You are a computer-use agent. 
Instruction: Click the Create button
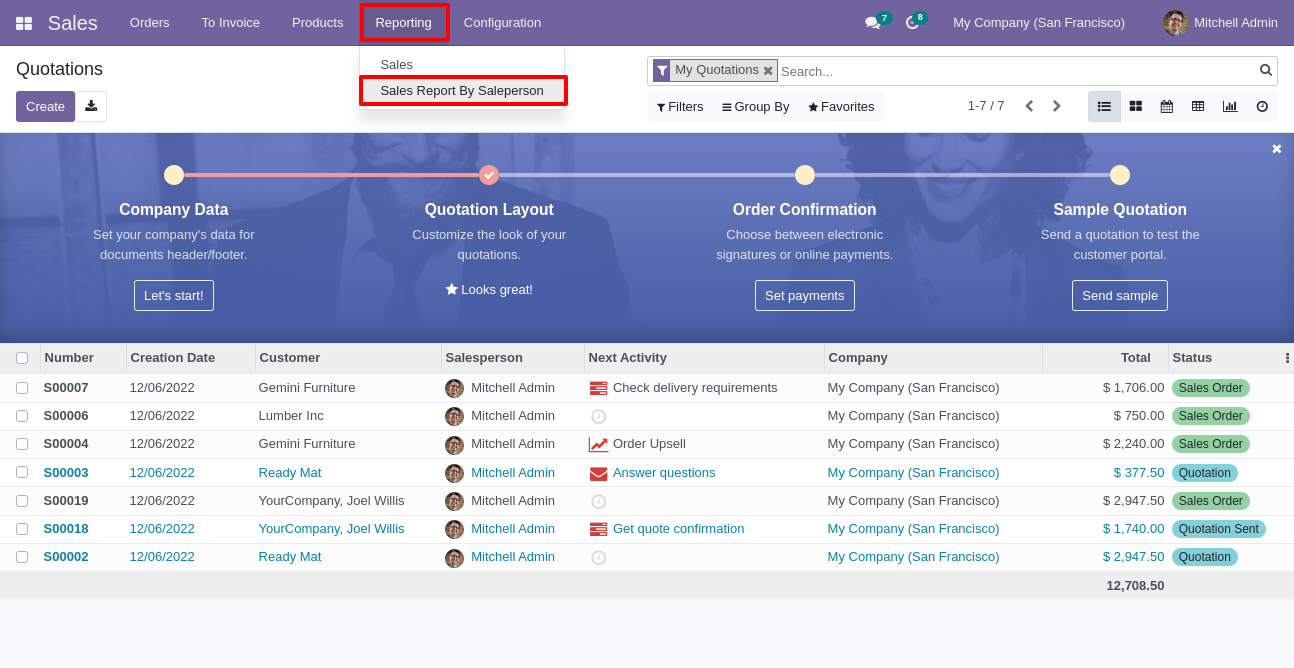pyautogui.click(x=45, y=106)
